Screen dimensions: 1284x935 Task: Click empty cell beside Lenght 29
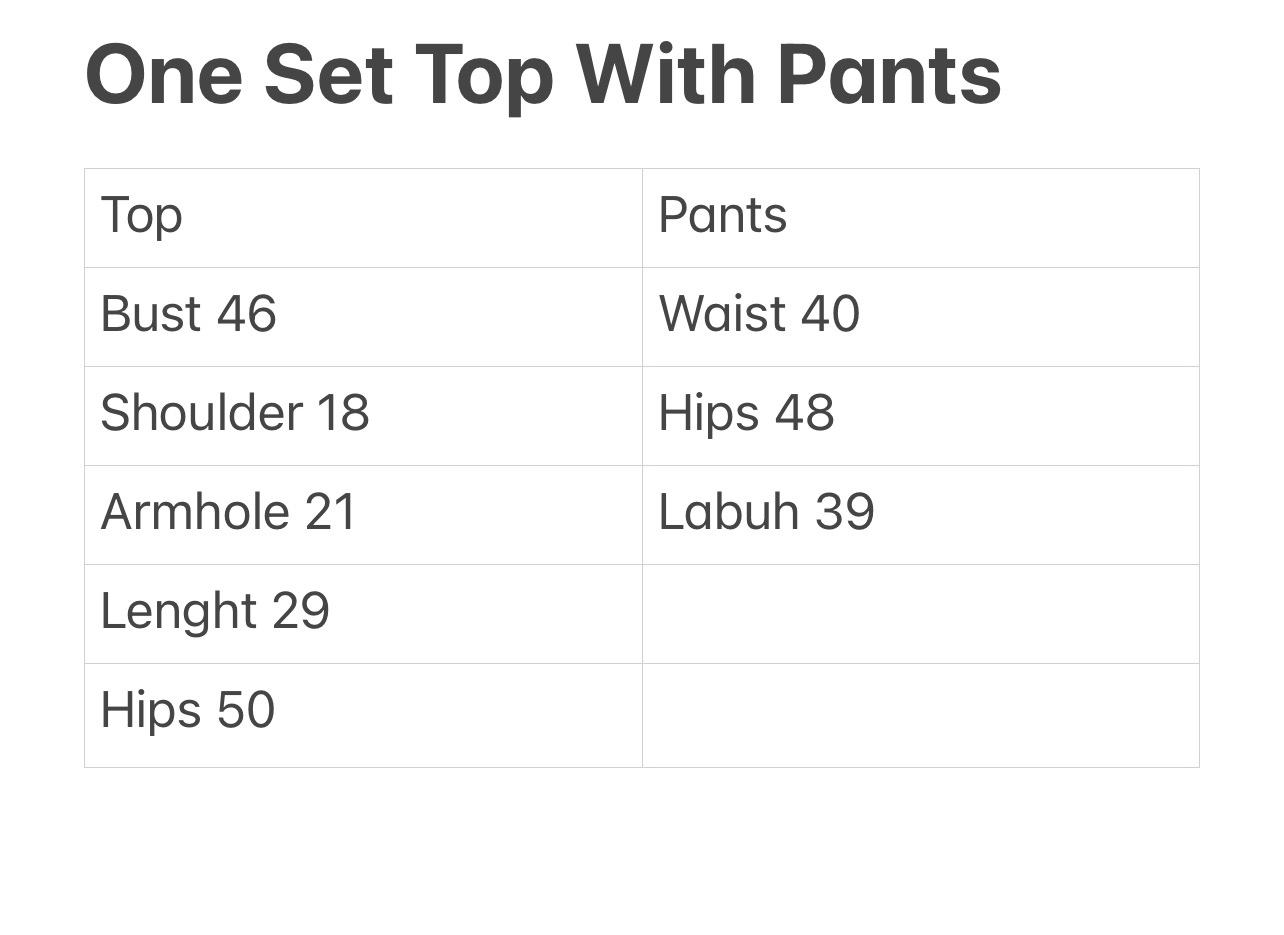pyautogui.click(x=920, y=614)
